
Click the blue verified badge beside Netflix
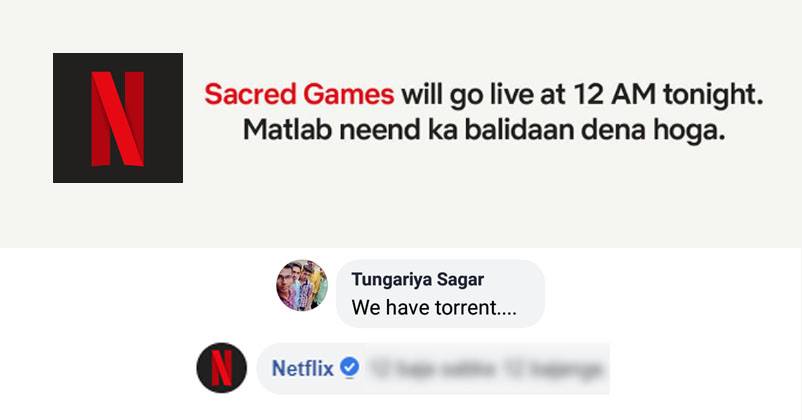(349, 367)
